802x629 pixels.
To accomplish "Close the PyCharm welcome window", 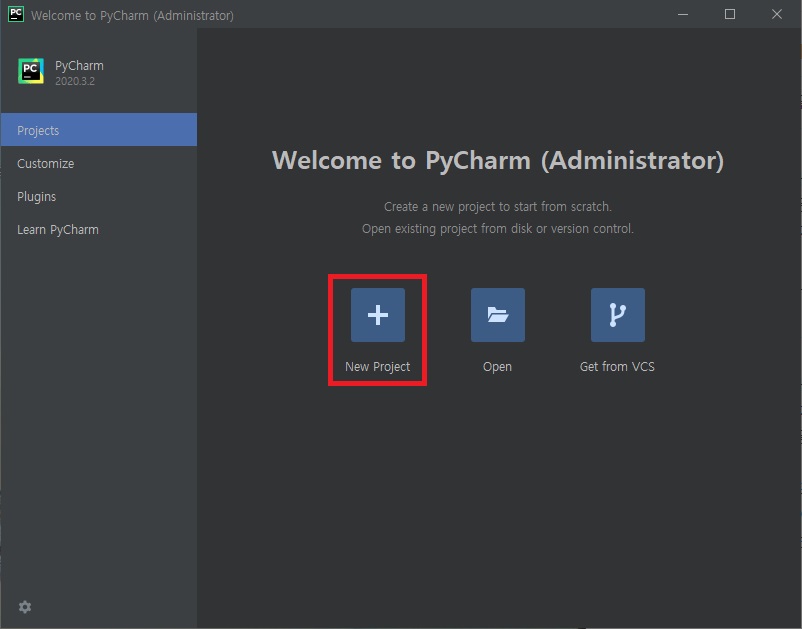I will pyautogui.click(x=776, y=14).
